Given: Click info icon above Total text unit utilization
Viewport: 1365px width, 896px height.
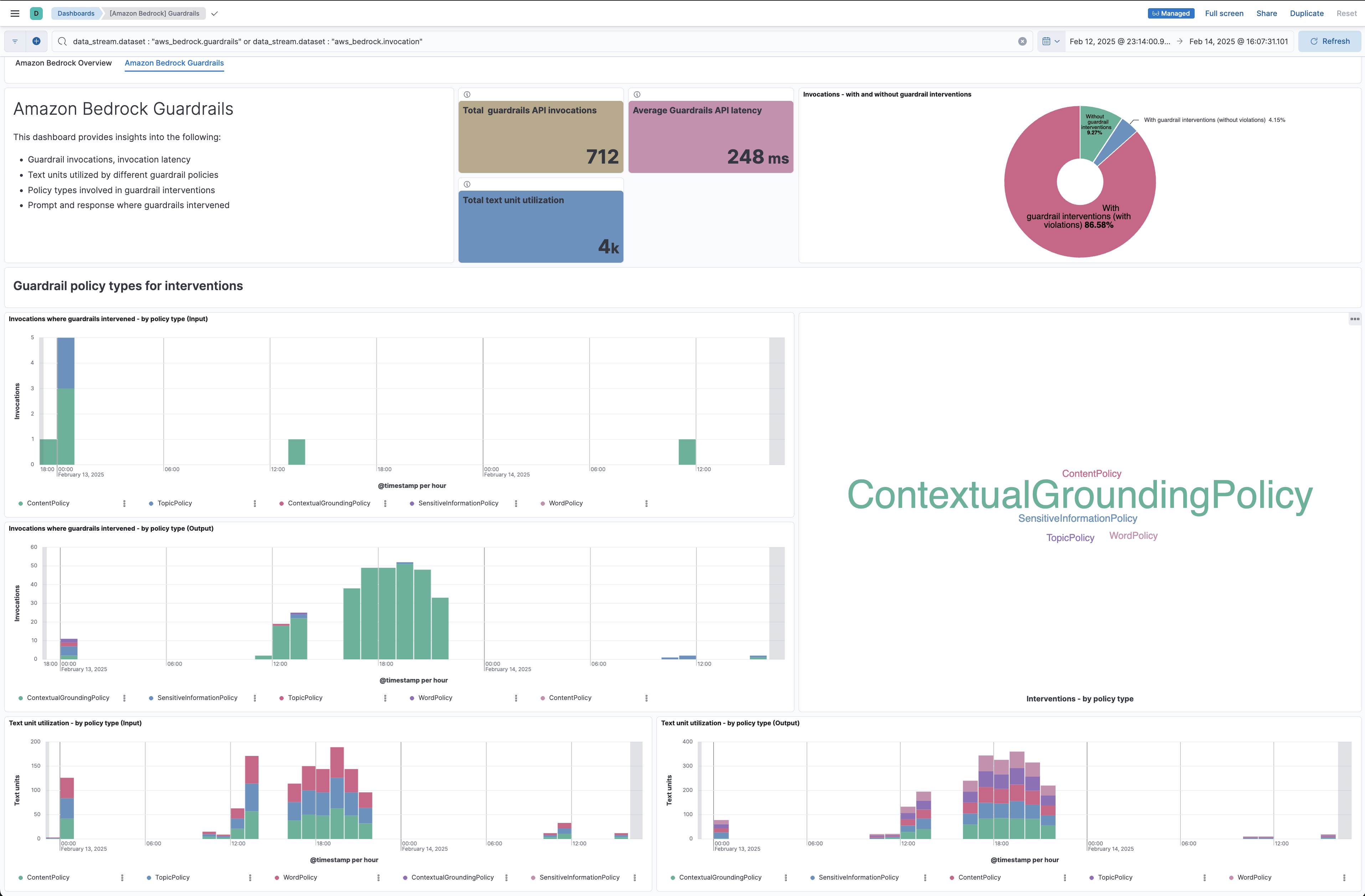Looking at the screenshot, I should click(x=467, y=184).
